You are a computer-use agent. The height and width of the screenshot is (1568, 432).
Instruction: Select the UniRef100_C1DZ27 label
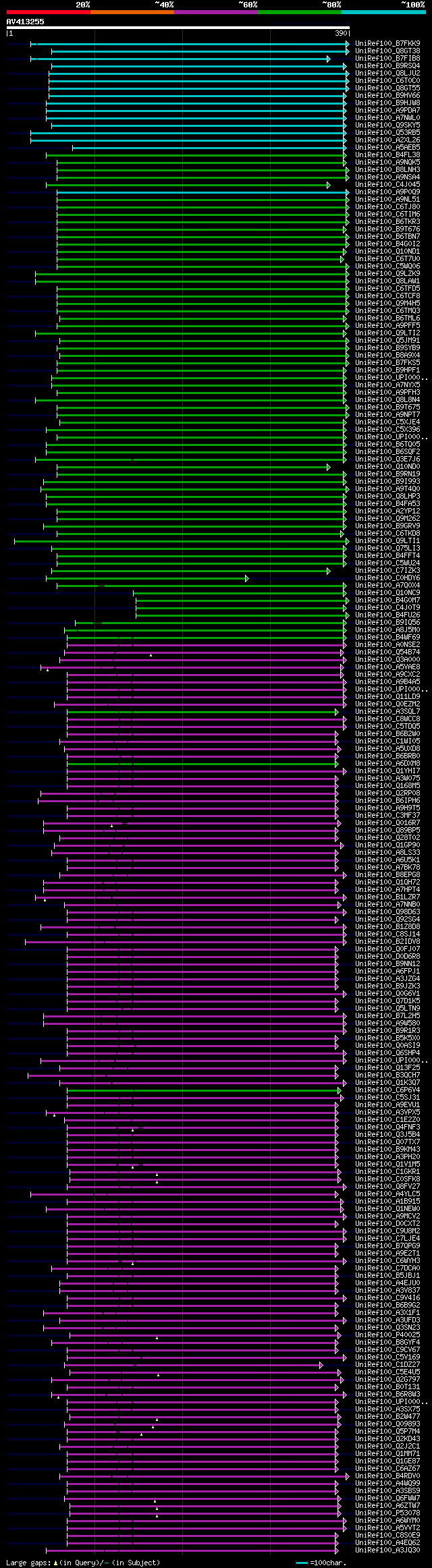(387, 1365)
